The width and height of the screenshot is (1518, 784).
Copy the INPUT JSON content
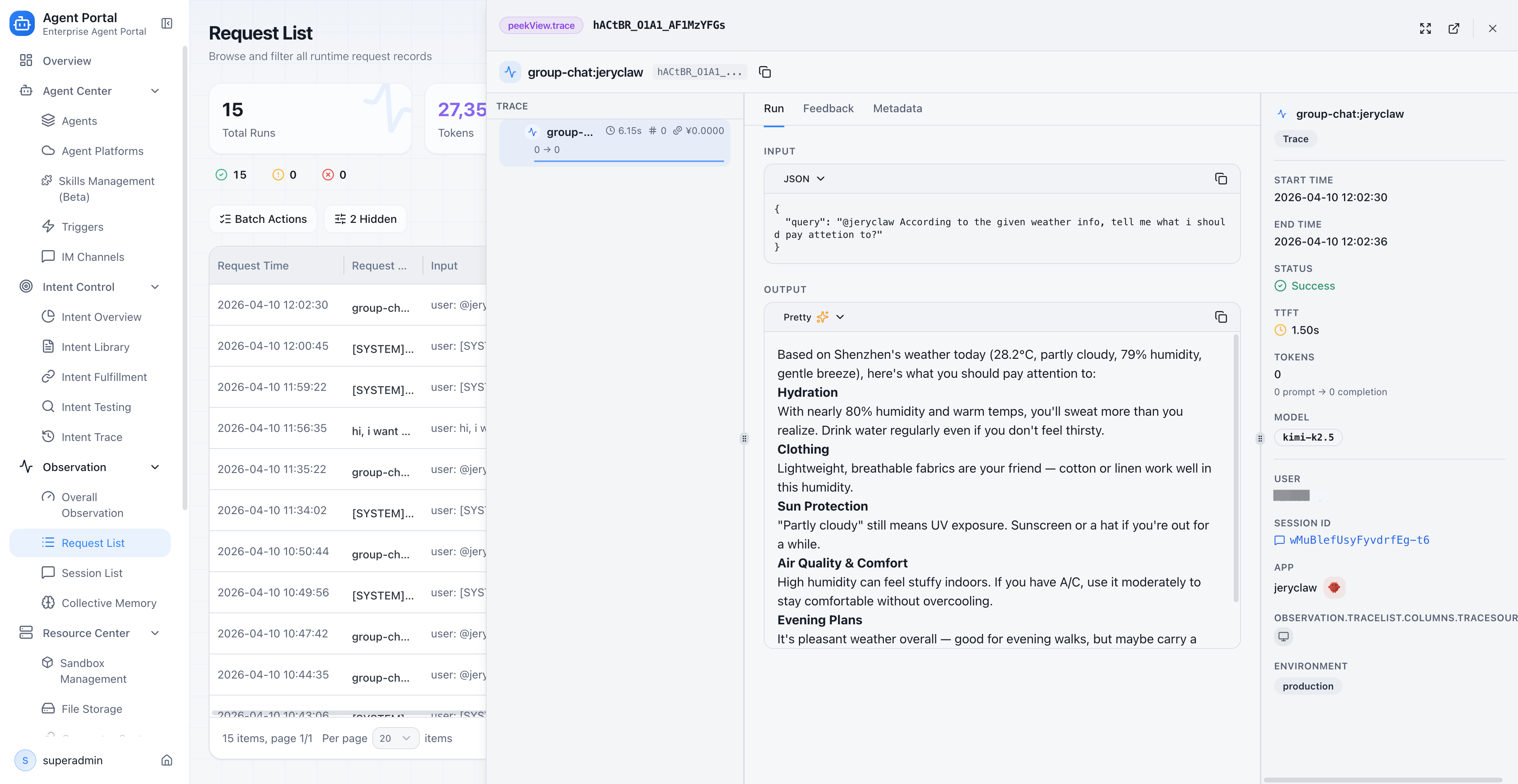point(1220,179)
